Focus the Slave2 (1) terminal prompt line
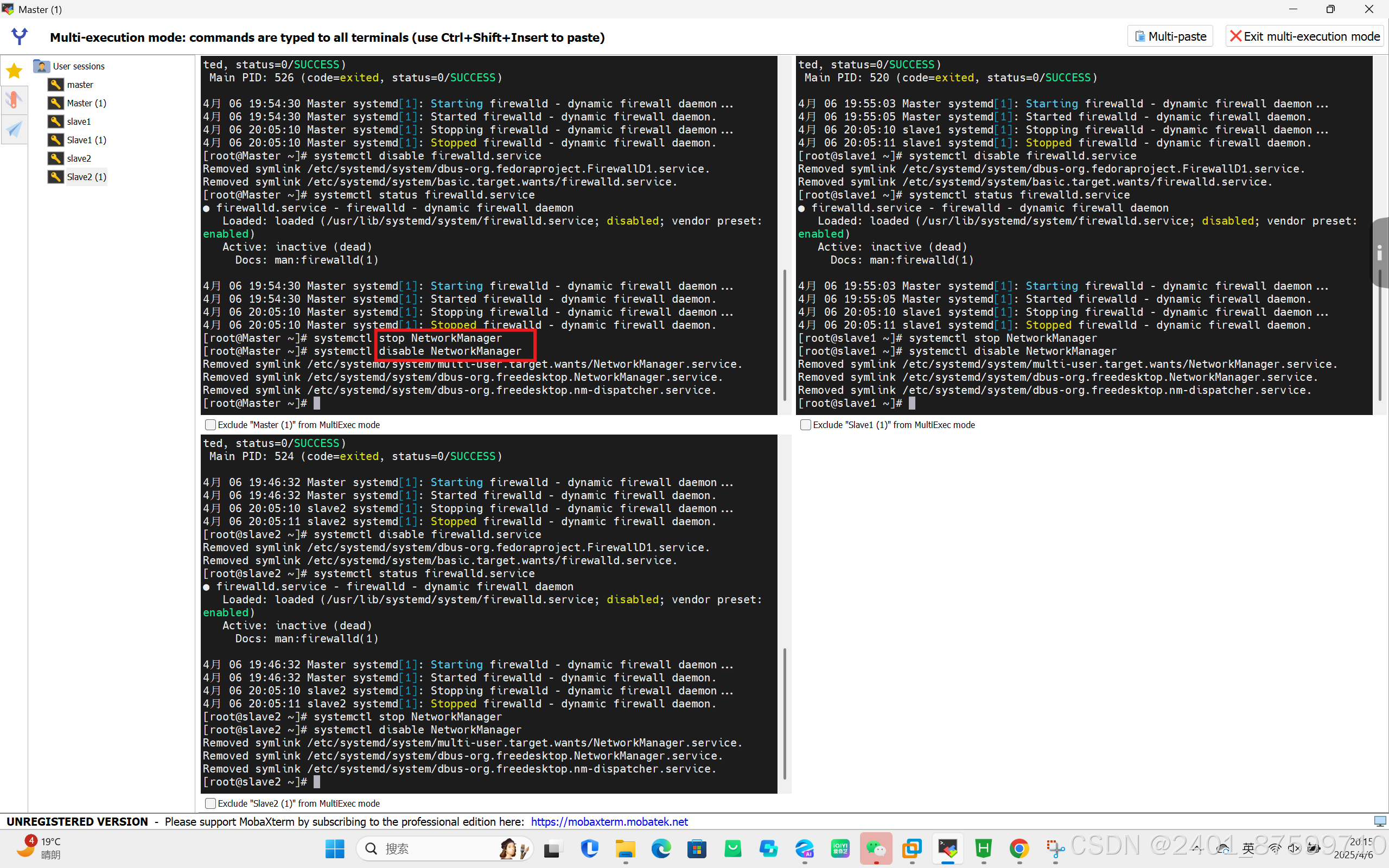 pos(262,782)
